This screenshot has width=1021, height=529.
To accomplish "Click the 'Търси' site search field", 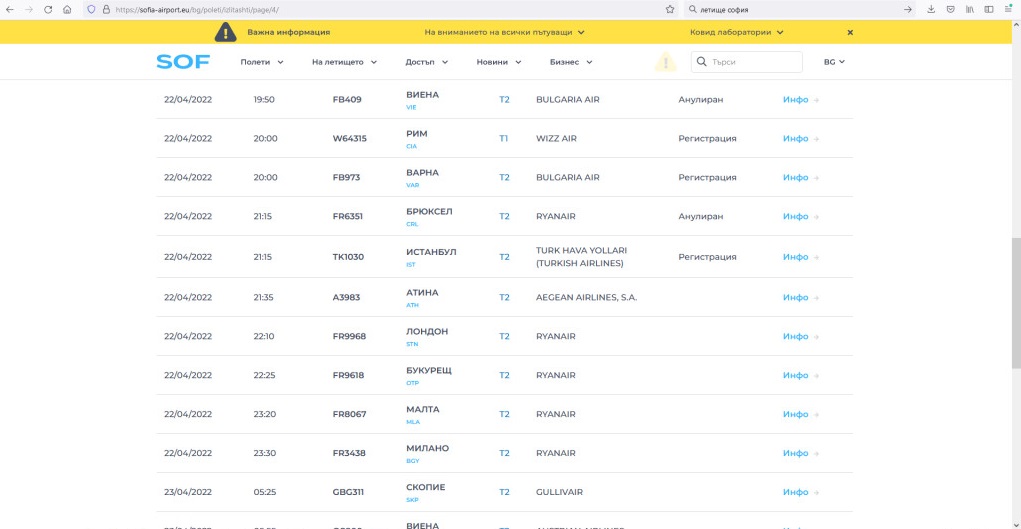I will click(746, 62).
